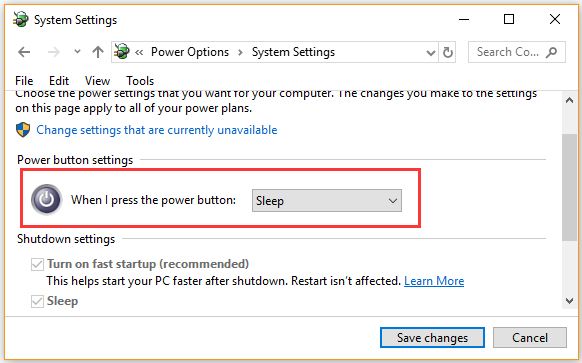Click the UAC shield icon
582x363 pixels.
[x=23, y=130]
